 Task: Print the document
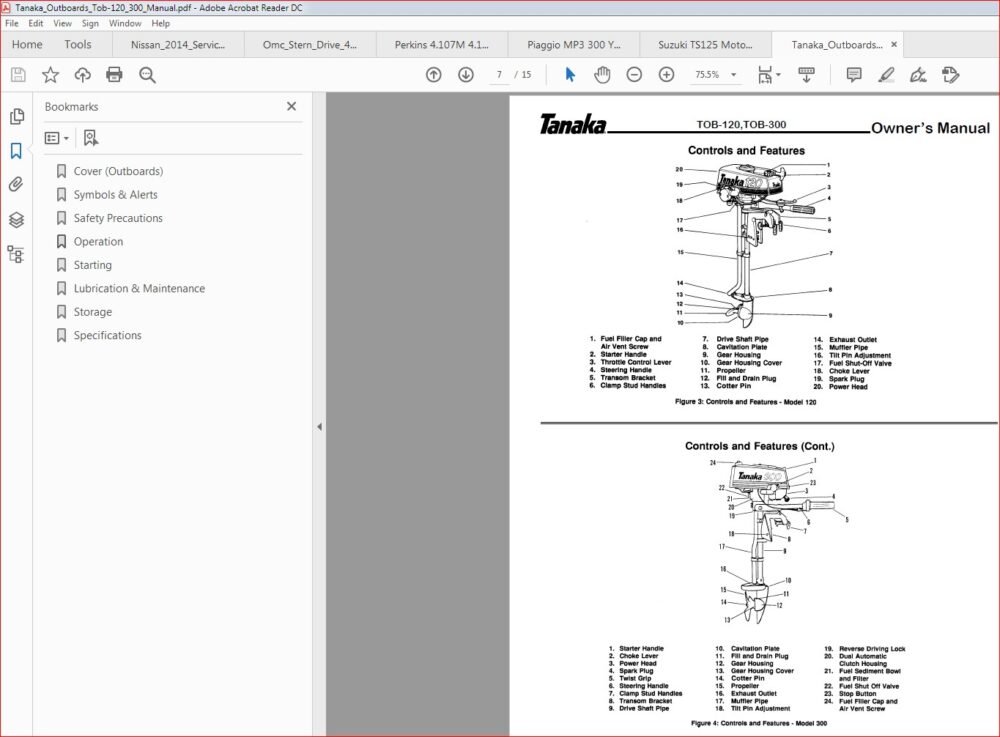(x=114, y=75)
